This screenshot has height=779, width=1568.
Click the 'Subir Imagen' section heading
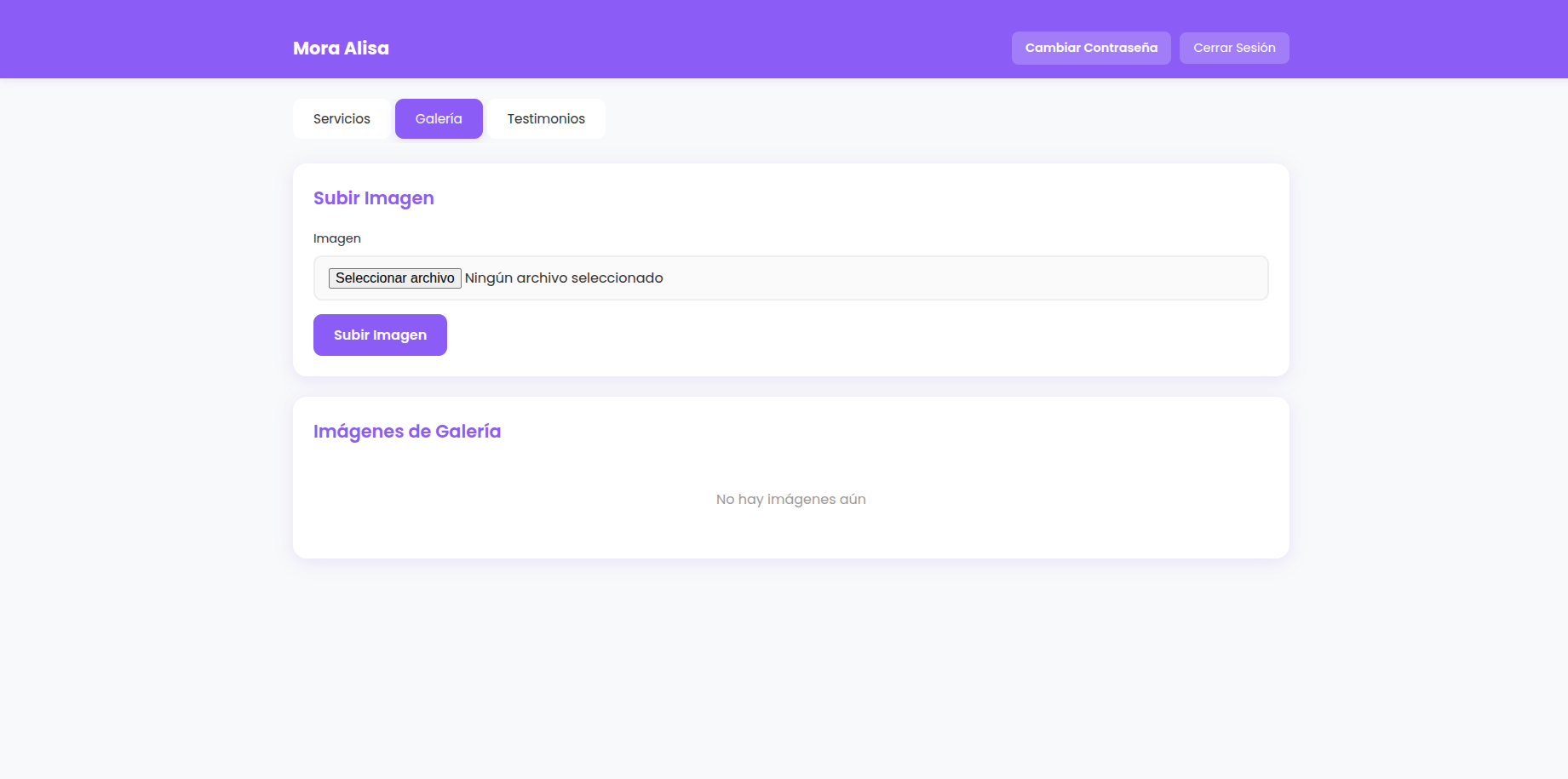click(x=374, y=198)
